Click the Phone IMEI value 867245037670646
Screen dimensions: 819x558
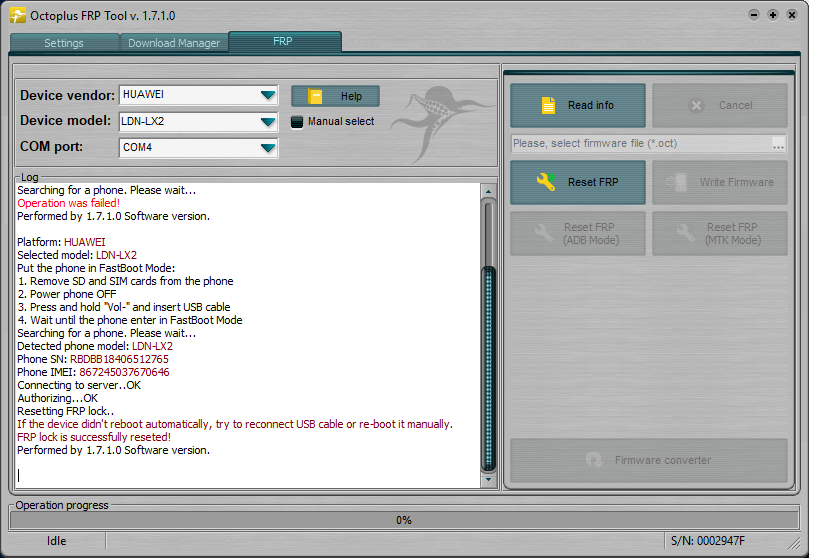124,373
